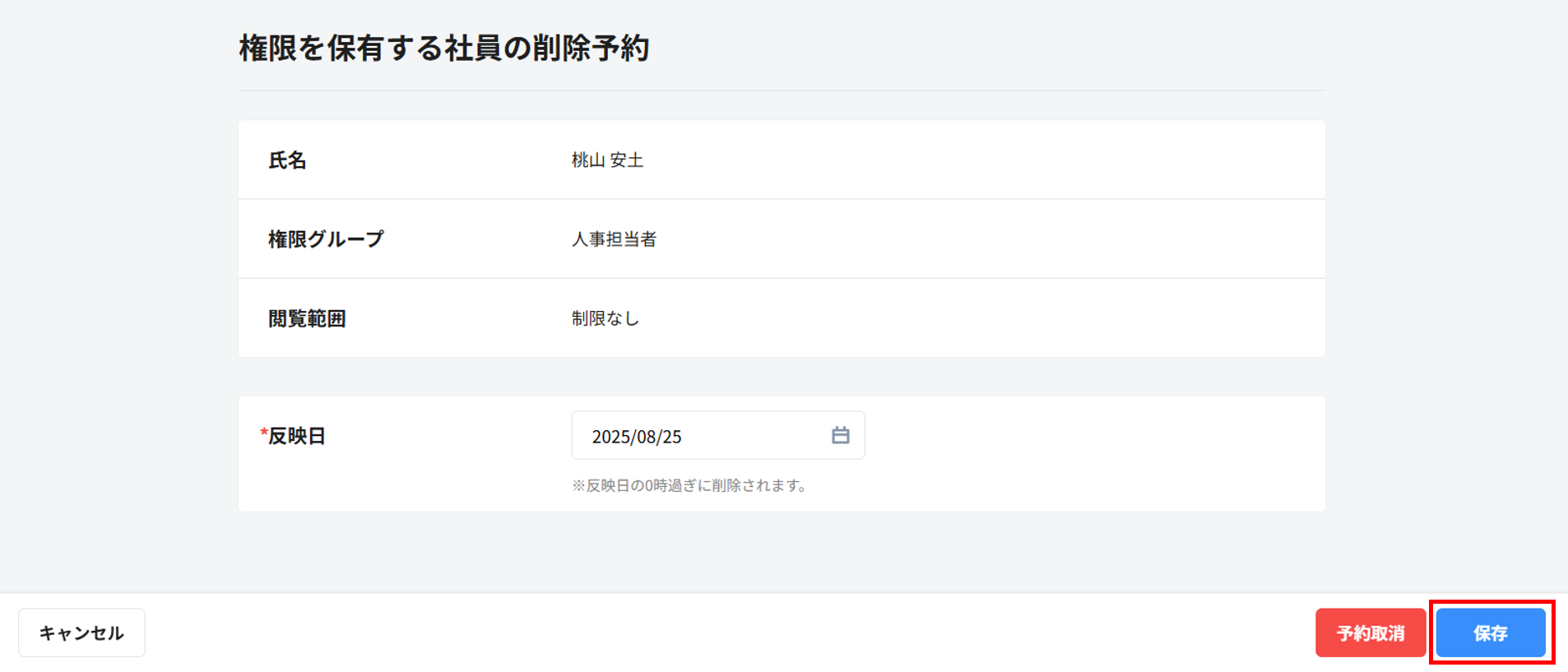Select the 制限なし viewing range value
Screen dimensions: 1568x672
605,318
